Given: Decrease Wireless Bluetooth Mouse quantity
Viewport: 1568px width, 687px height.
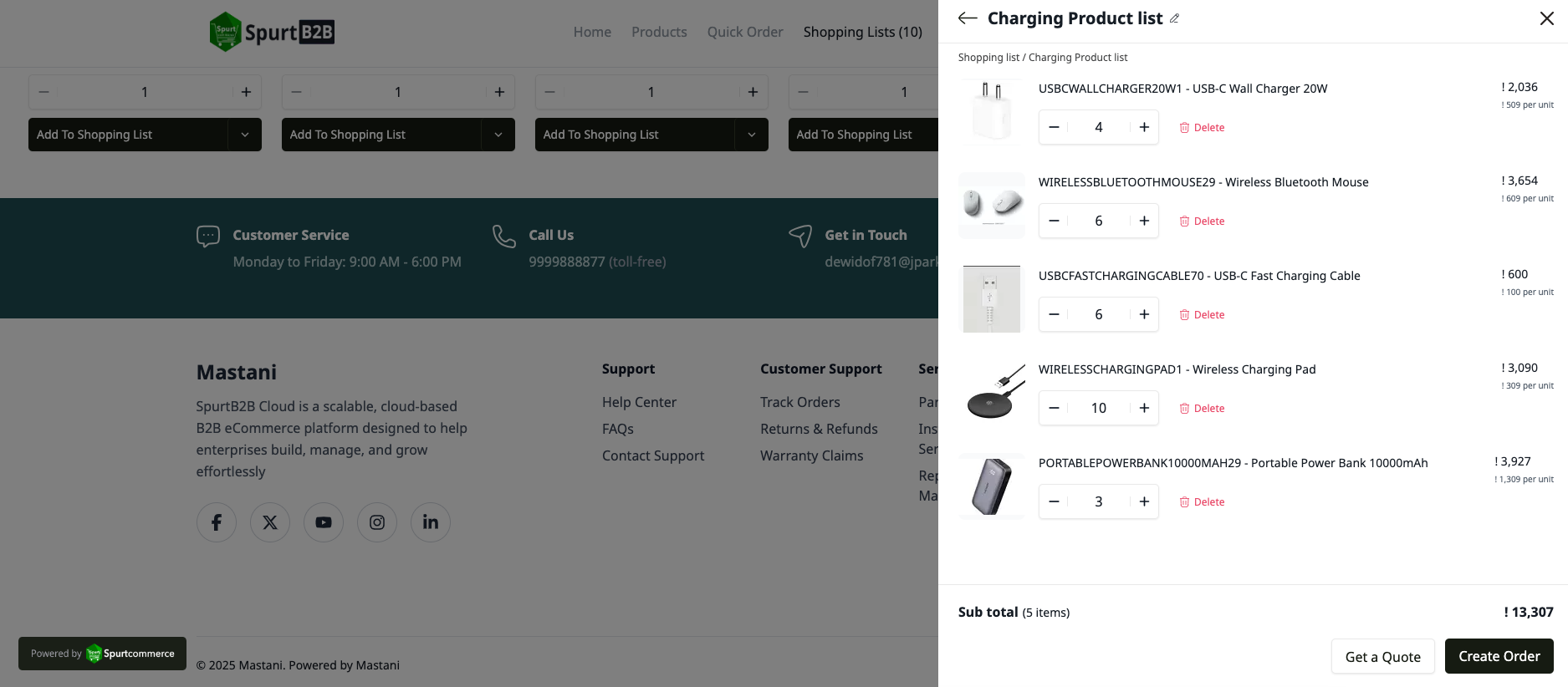Looking at the screenshot, I should click(1054, 221).
